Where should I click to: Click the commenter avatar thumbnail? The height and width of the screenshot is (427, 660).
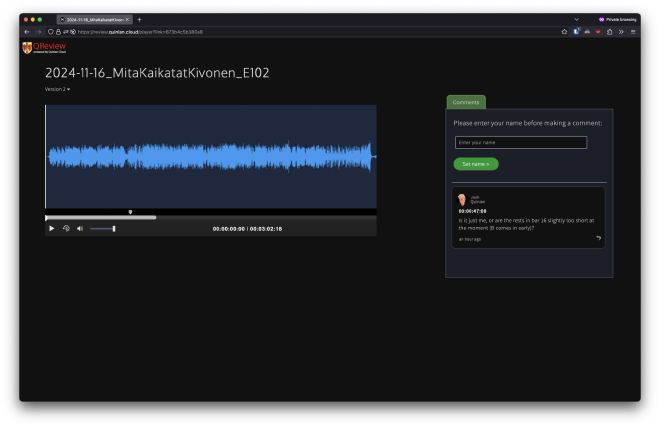(462, 199)
